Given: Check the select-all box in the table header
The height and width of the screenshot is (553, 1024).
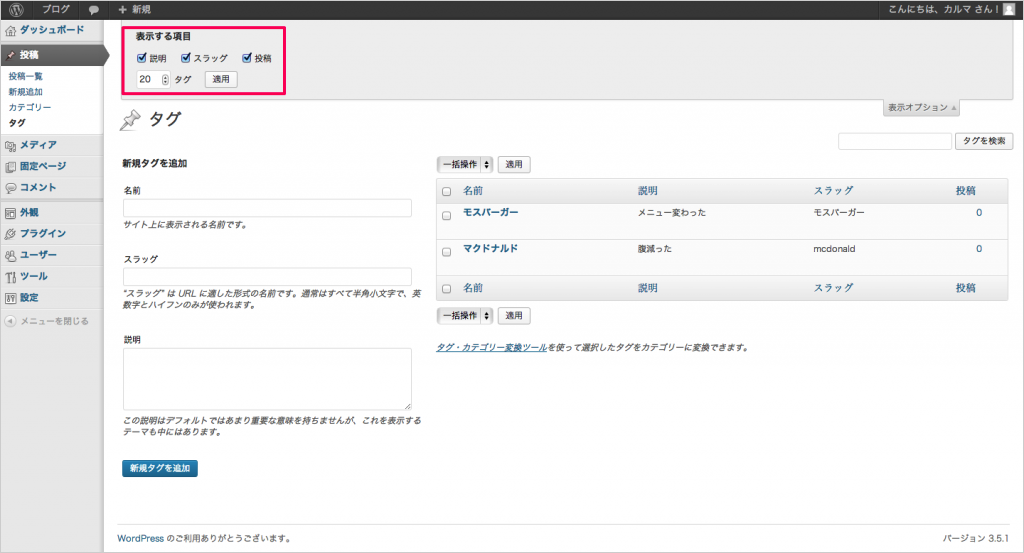Looking at the screenshot, I should [447, 191].
